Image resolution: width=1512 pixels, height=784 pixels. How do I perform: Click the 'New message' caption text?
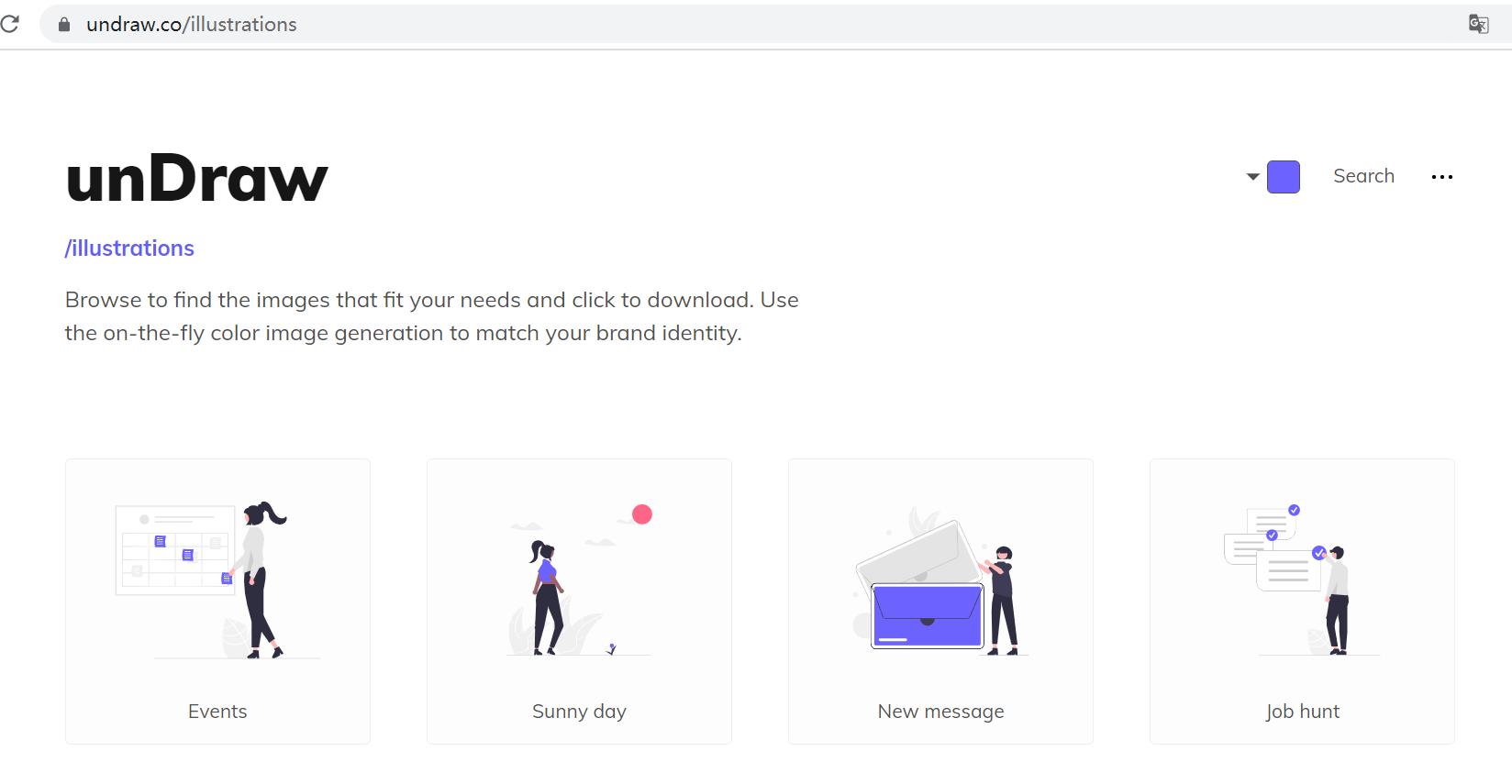click(x=940, y=712)
